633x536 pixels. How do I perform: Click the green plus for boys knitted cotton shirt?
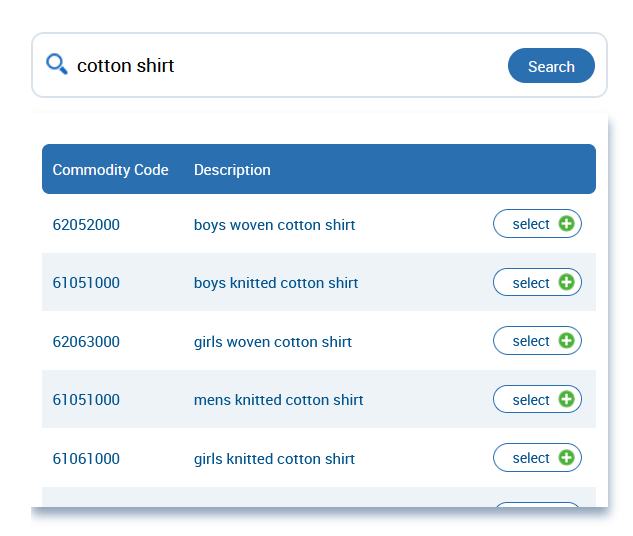point(566,282)
